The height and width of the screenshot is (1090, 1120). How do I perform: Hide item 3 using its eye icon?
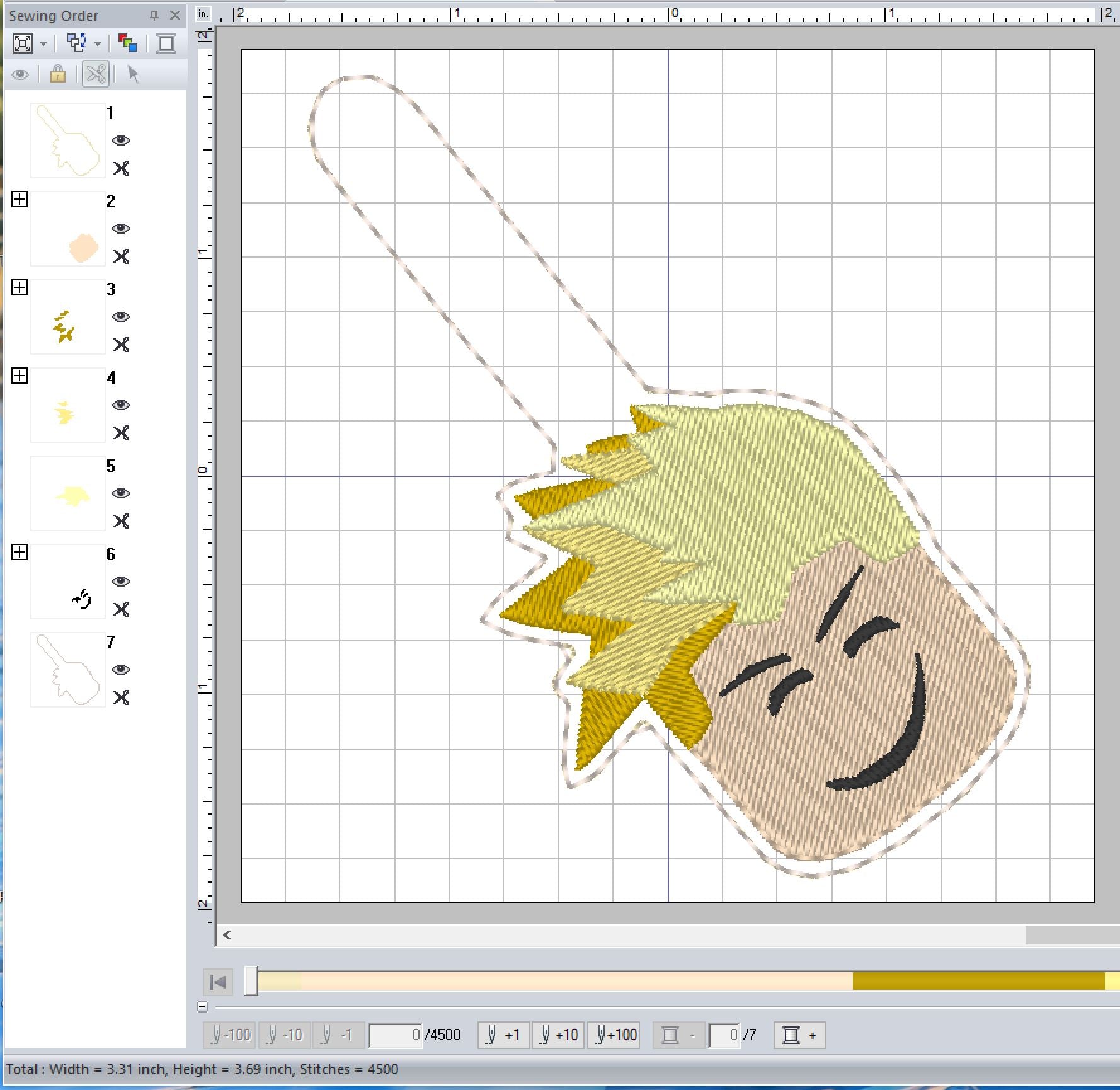coord(121,317)
